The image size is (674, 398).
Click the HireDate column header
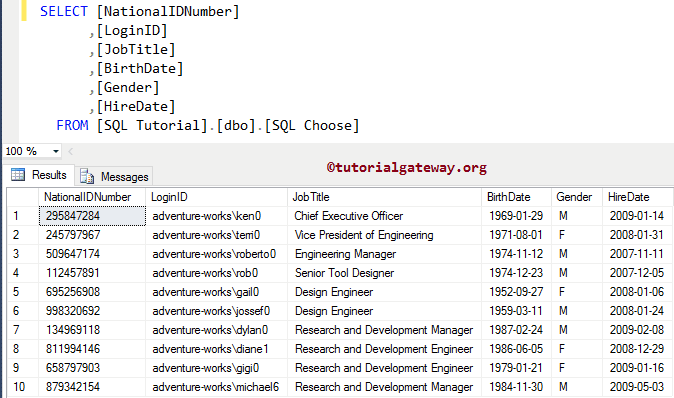point(638,197)
